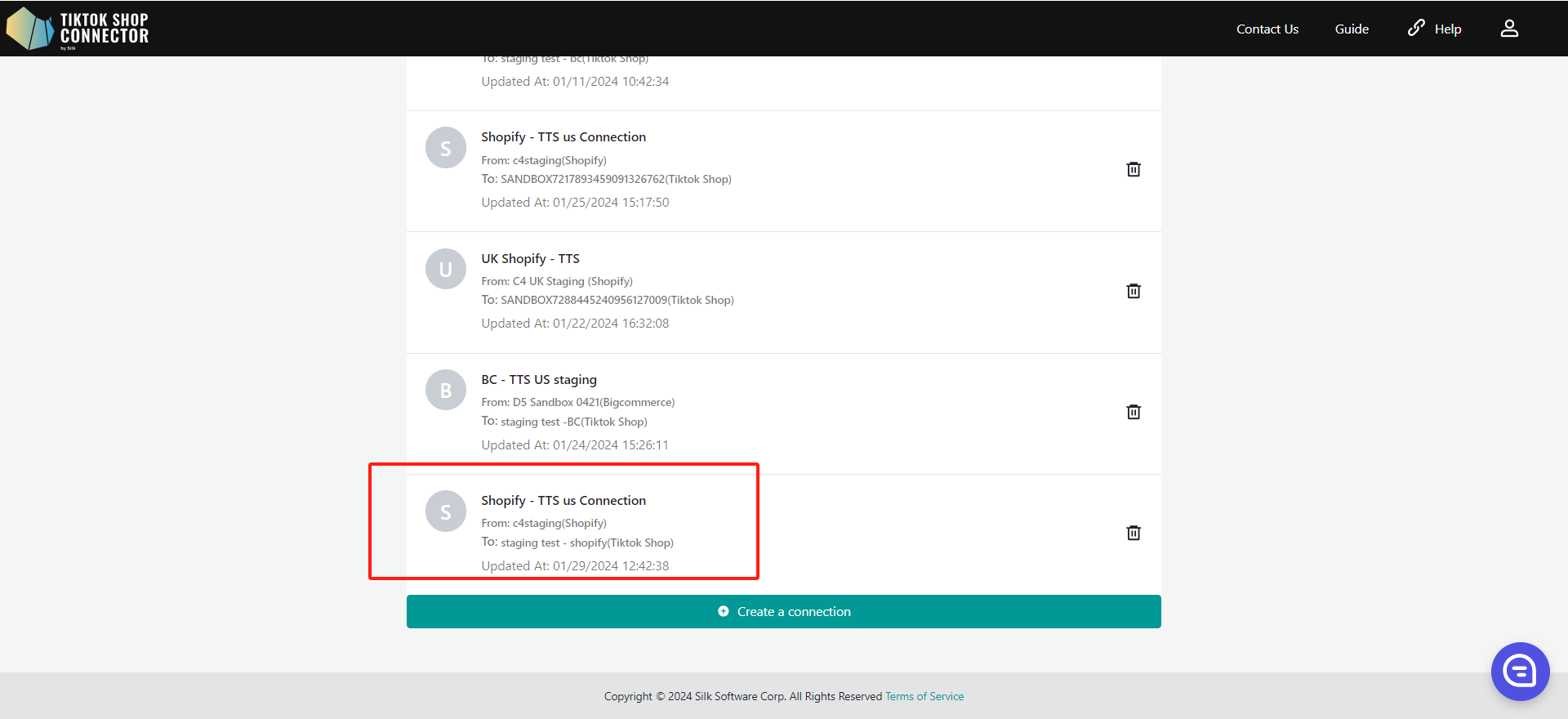Viewport: 1568px width, 719px height.
Task: Click the U avatar for UK Shopify - TTS
Action: [x=445, y=269]
